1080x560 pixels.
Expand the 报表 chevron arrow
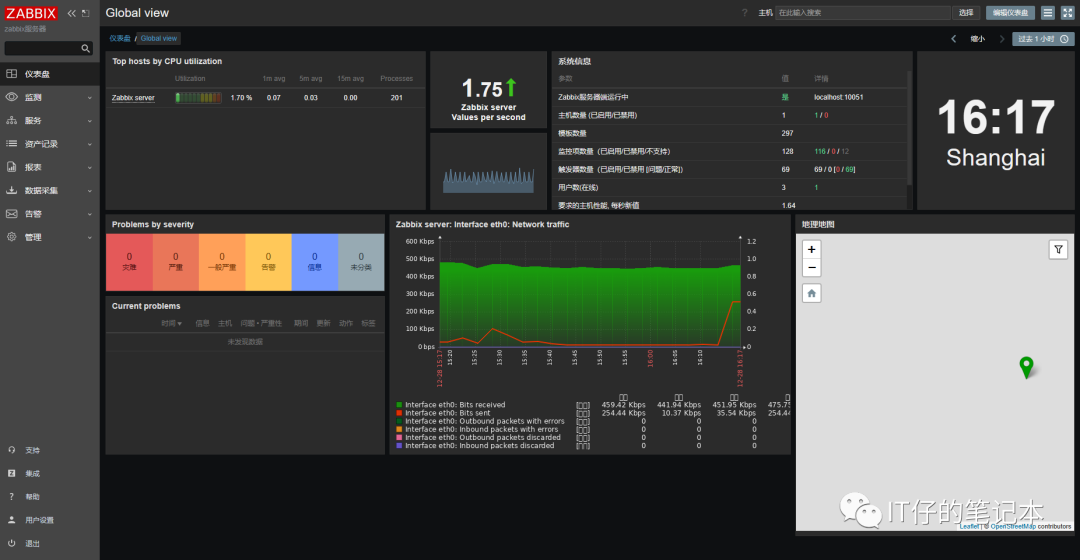[x=90, y=168]
